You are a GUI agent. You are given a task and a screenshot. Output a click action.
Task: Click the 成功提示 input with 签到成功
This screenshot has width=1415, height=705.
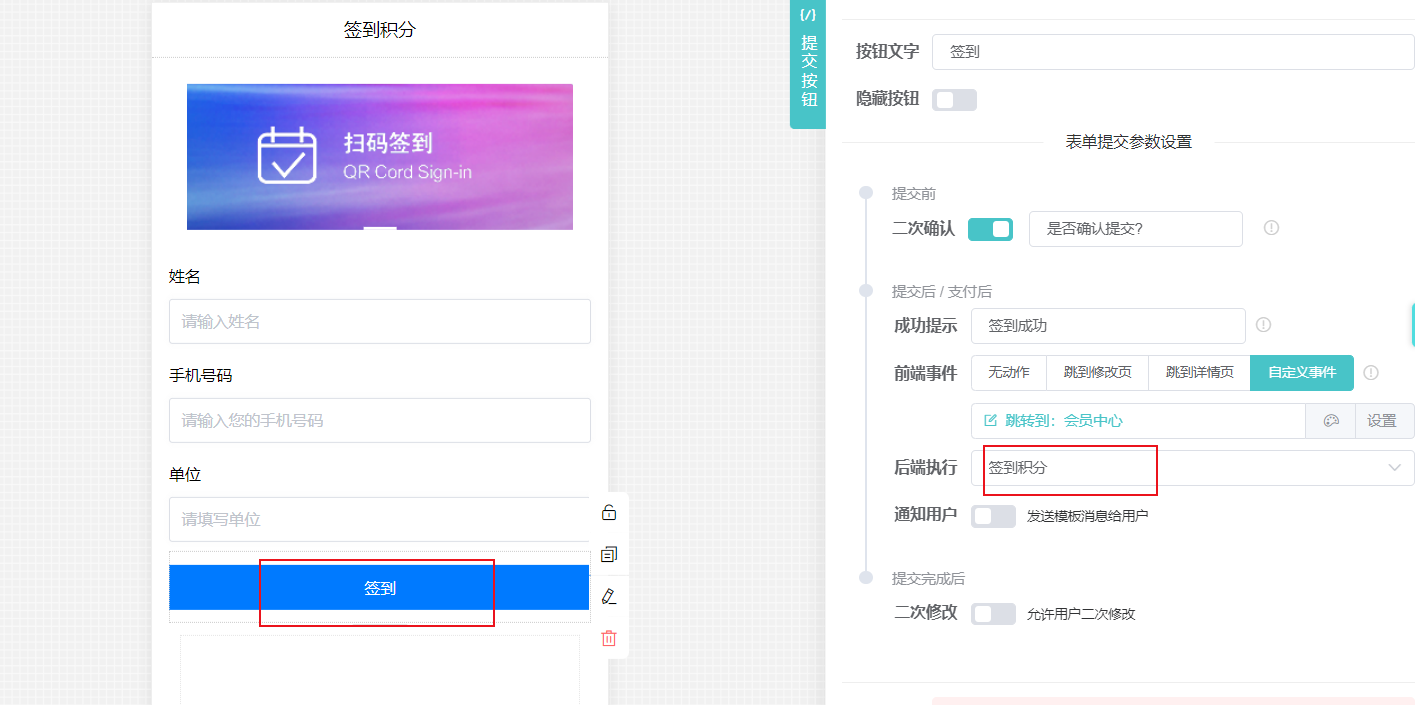[x=1107, y=326]
